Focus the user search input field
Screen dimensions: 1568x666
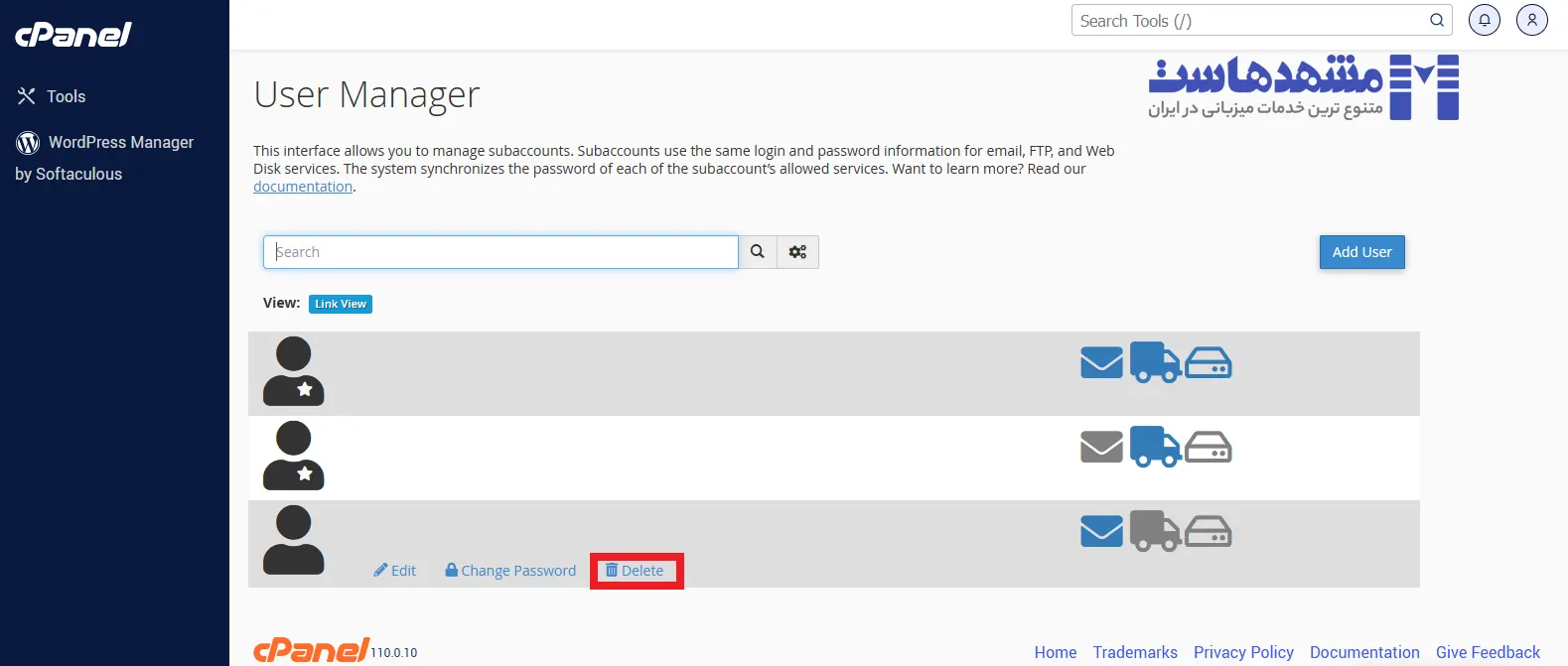coord(500,252)
